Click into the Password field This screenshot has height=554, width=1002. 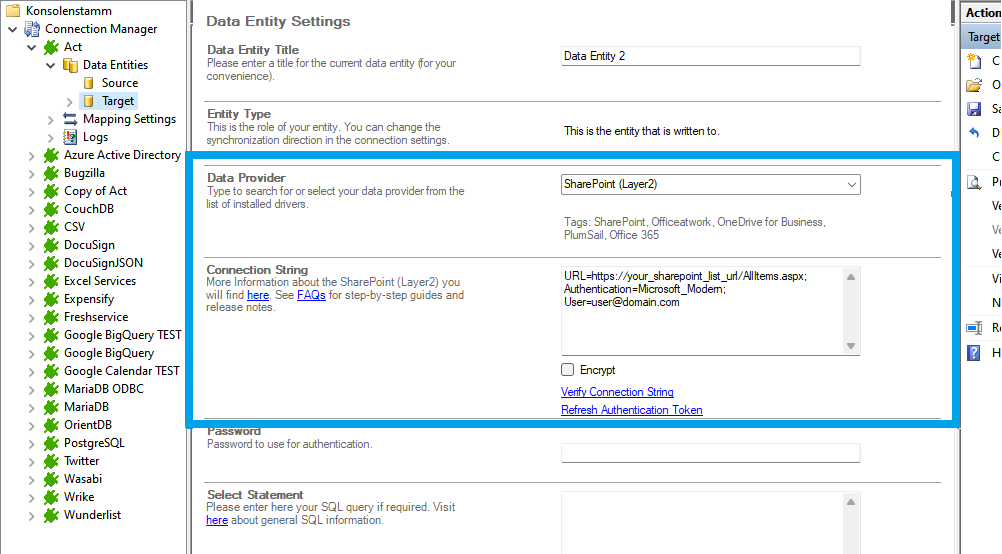pyautogui.click(x=711, y=453)
